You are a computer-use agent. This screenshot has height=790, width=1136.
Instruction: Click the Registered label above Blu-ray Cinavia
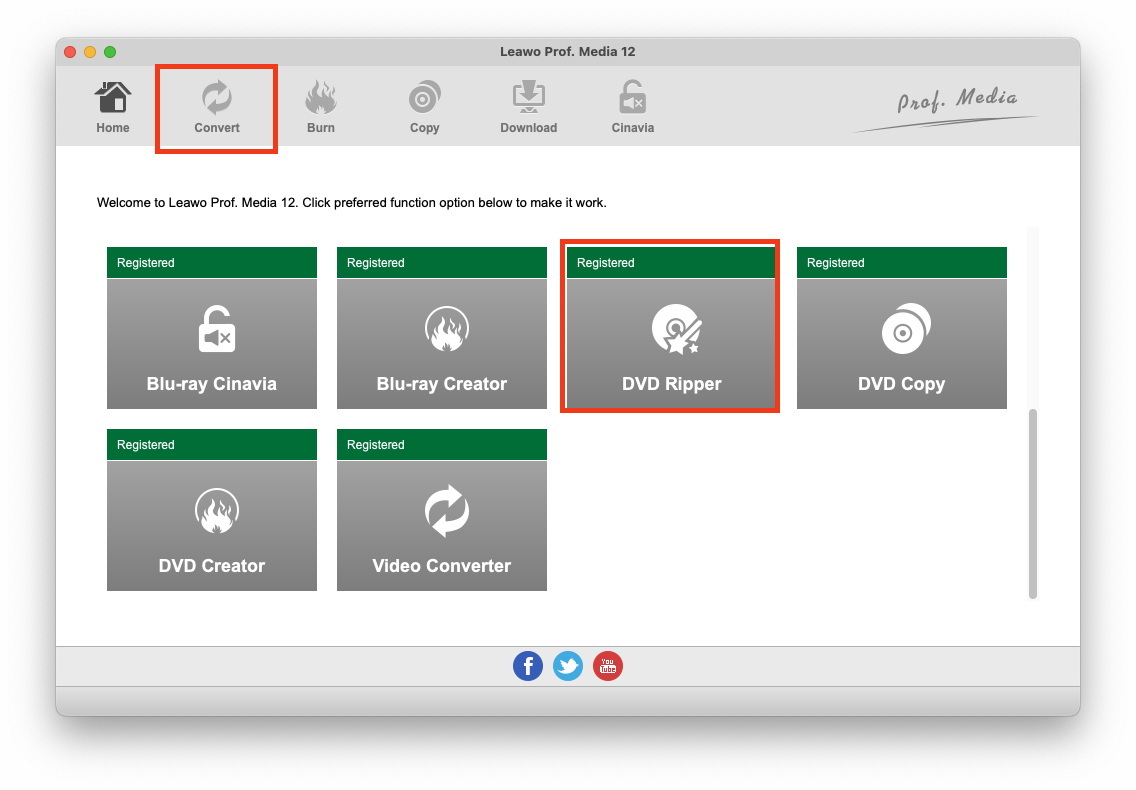pos(146,262)
